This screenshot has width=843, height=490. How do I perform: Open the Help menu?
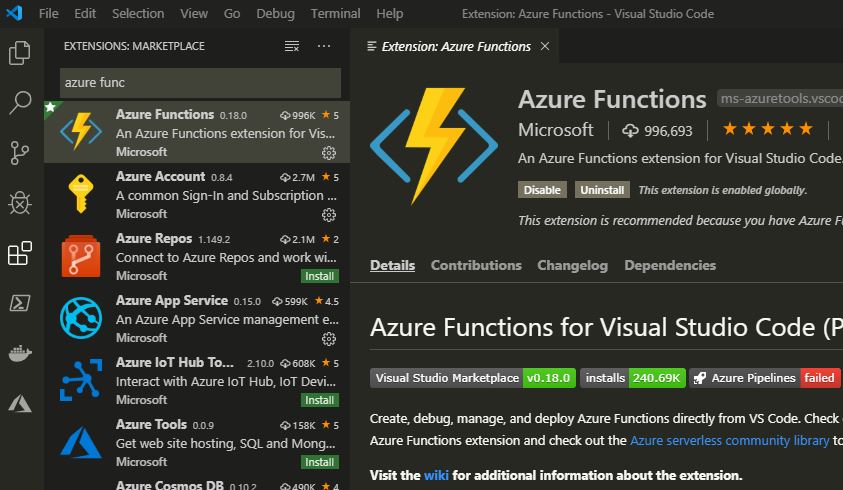click(x=389, y=13)
